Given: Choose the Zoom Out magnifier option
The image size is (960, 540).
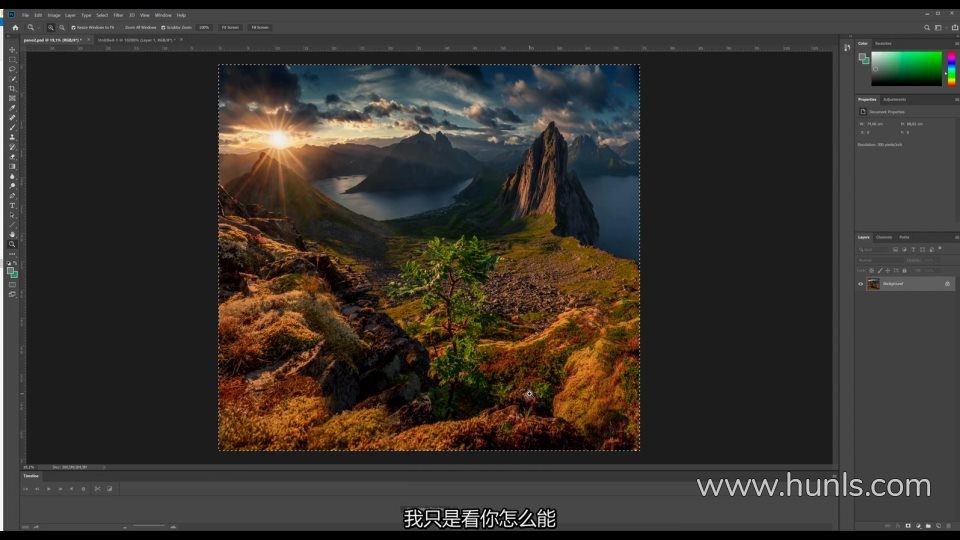Looking at the screenshot, I should (62, 28).
